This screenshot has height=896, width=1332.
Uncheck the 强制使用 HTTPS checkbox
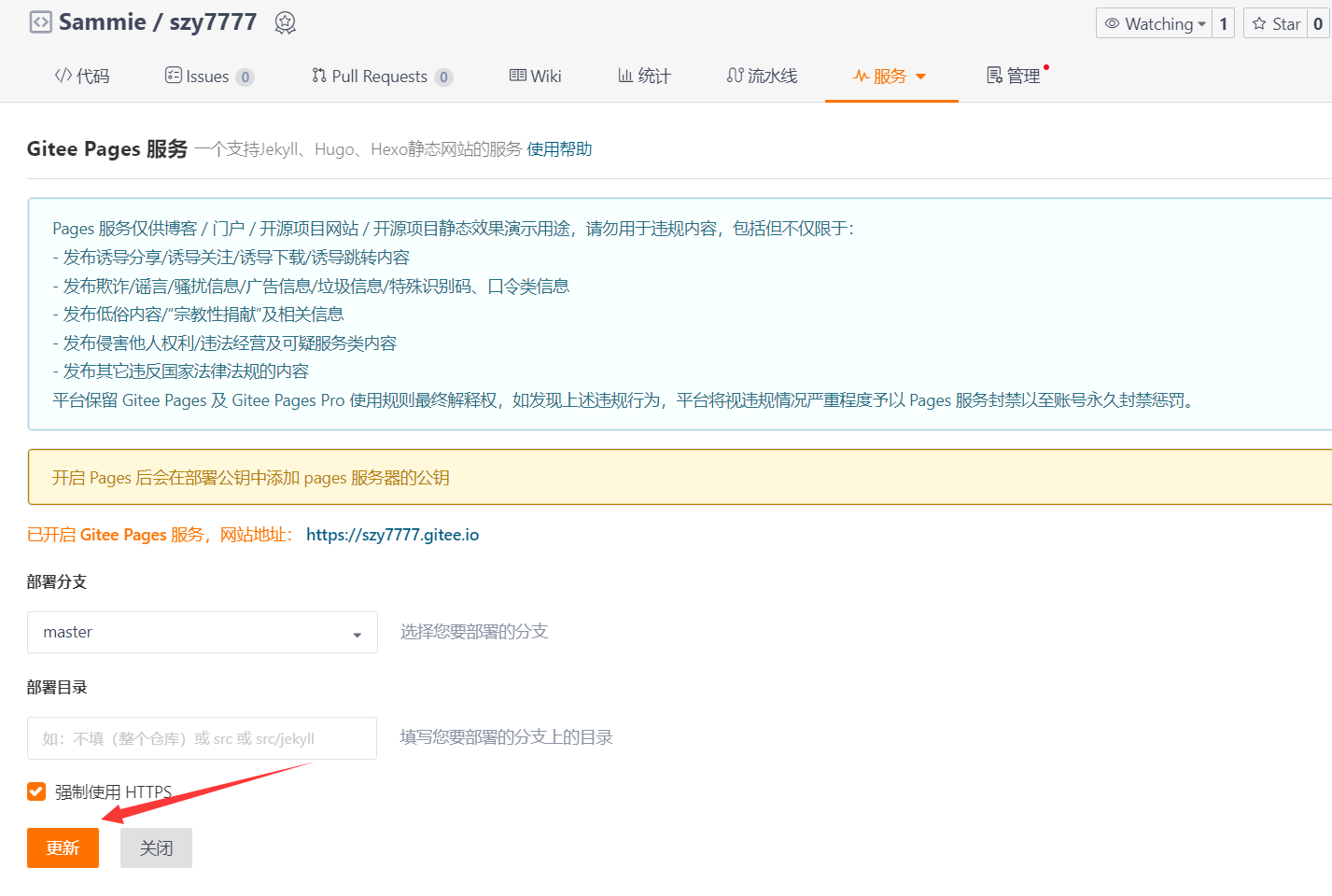click(x=36, y=791)
